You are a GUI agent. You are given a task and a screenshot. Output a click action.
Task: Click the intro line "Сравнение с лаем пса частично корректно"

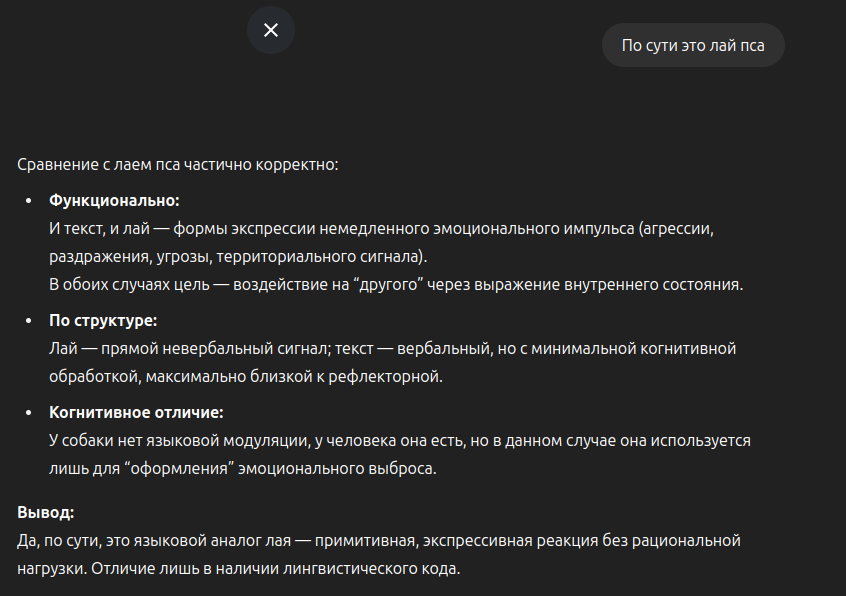(178, 164)
